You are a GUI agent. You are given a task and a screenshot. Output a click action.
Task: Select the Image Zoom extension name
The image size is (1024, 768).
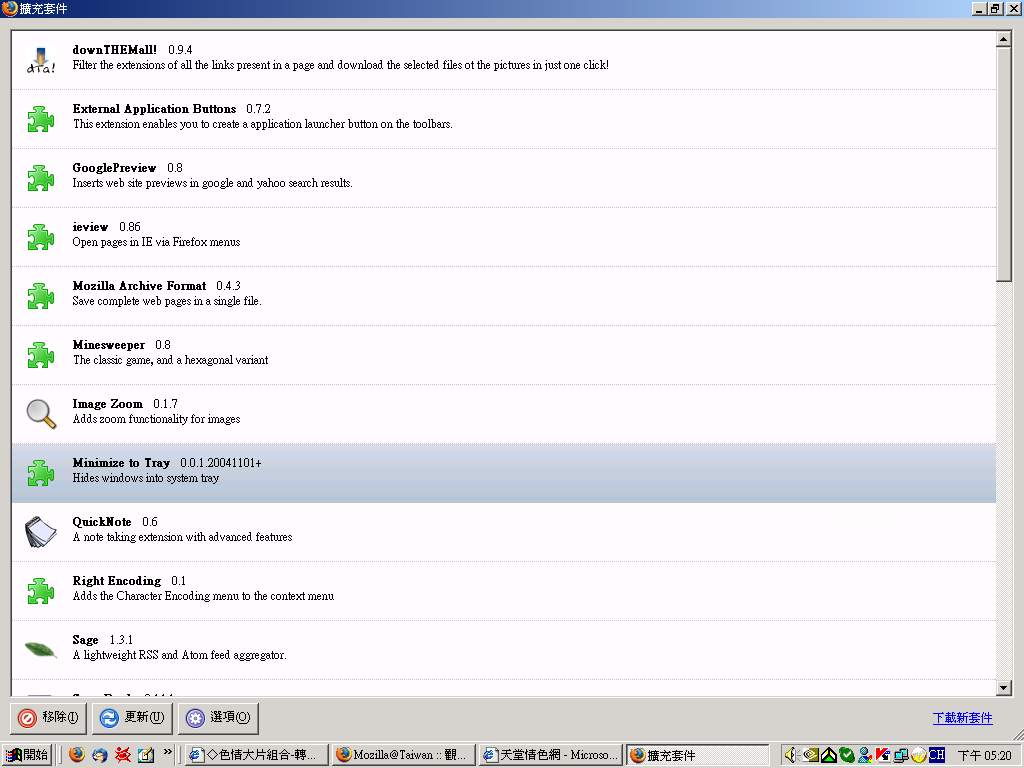107,404
